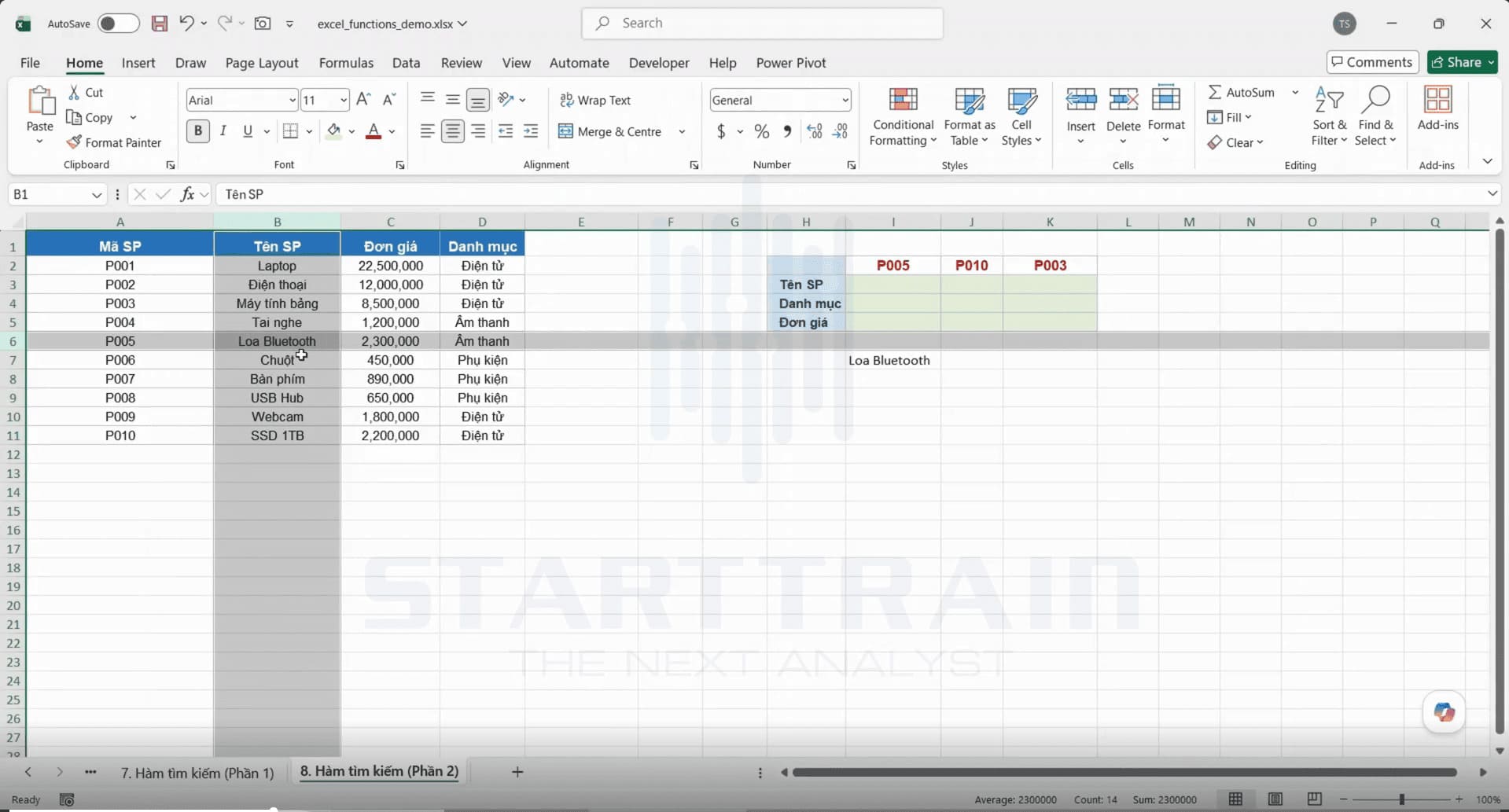Toggle Underline formatting
The height and width of the screenshot is (812, 1509).
(x=248, y=131)
